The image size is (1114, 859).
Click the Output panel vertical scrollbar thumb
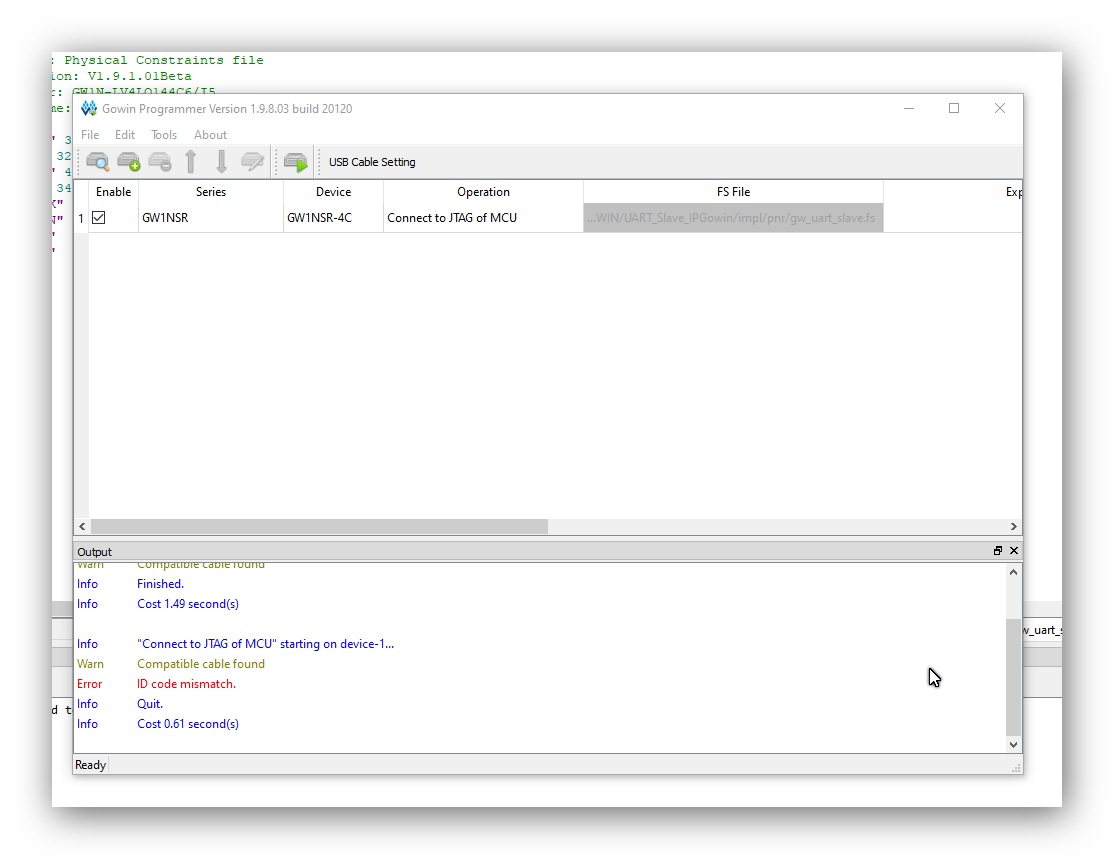[1013, 678]
